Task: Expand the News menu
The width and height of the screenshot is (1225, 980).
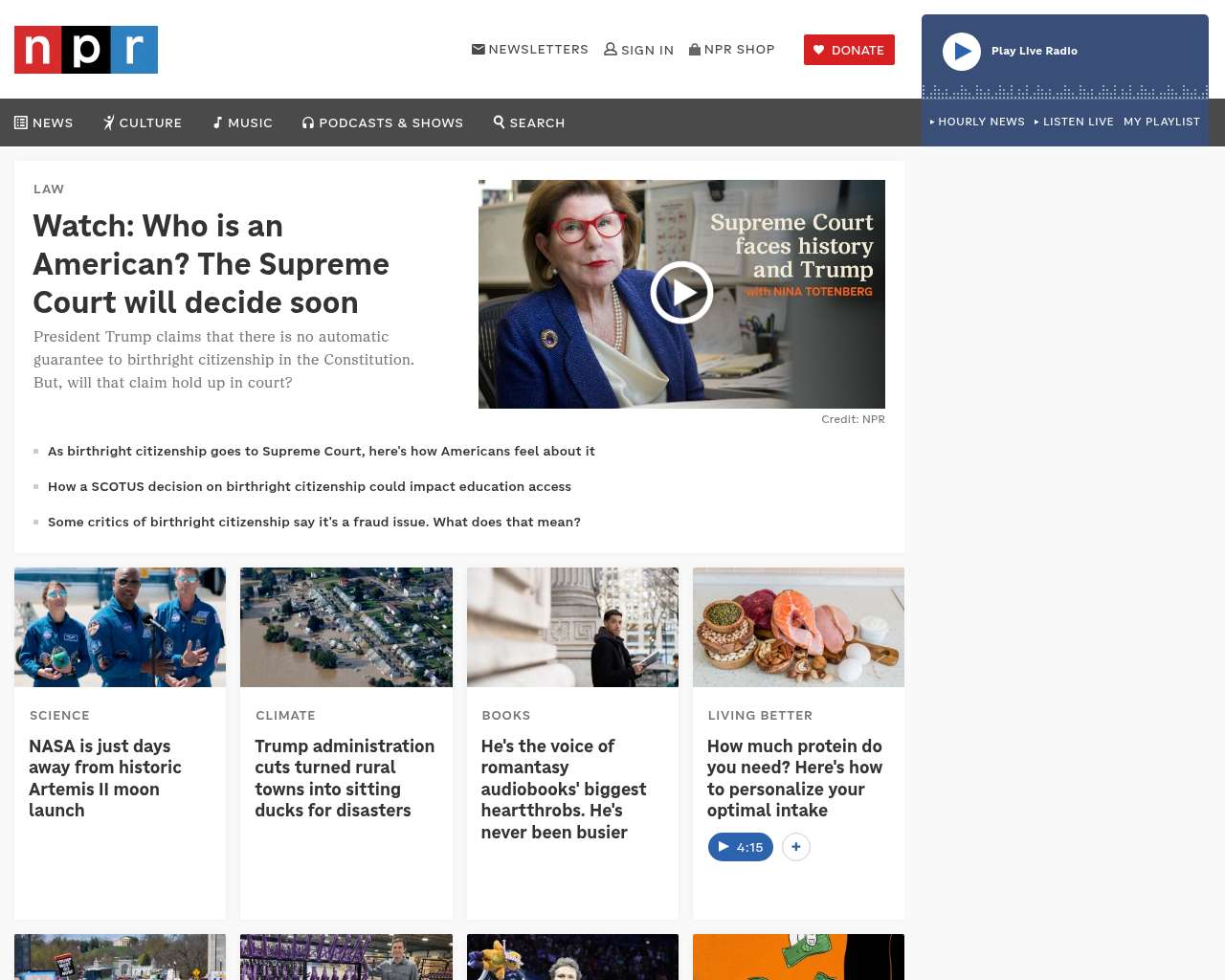Action: (x=44, y=122)
